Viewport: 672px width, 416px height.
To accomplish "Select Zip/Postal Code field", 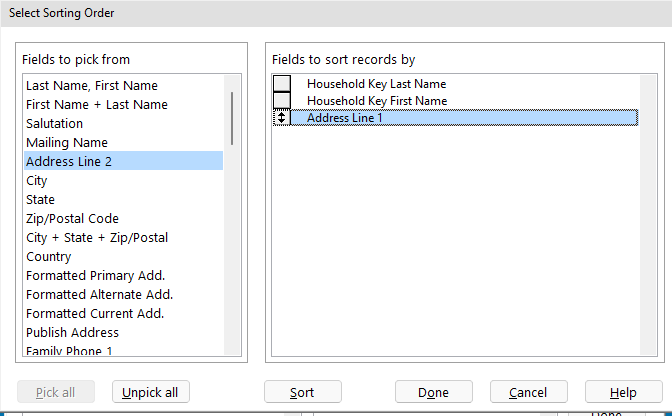I will [72, 219].
